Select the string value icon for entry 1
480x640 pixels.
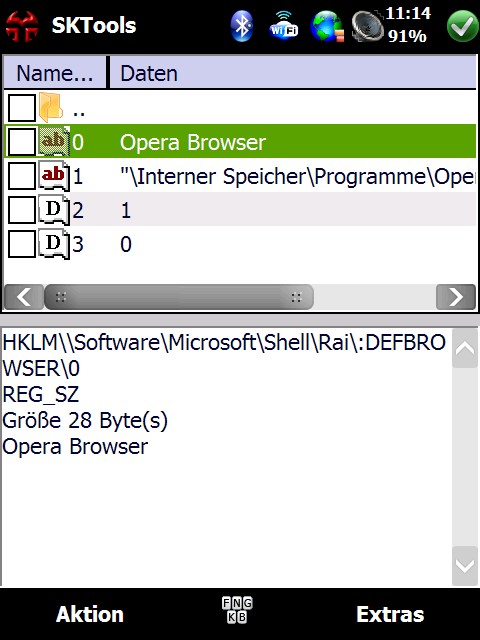[x=54, y=176]
